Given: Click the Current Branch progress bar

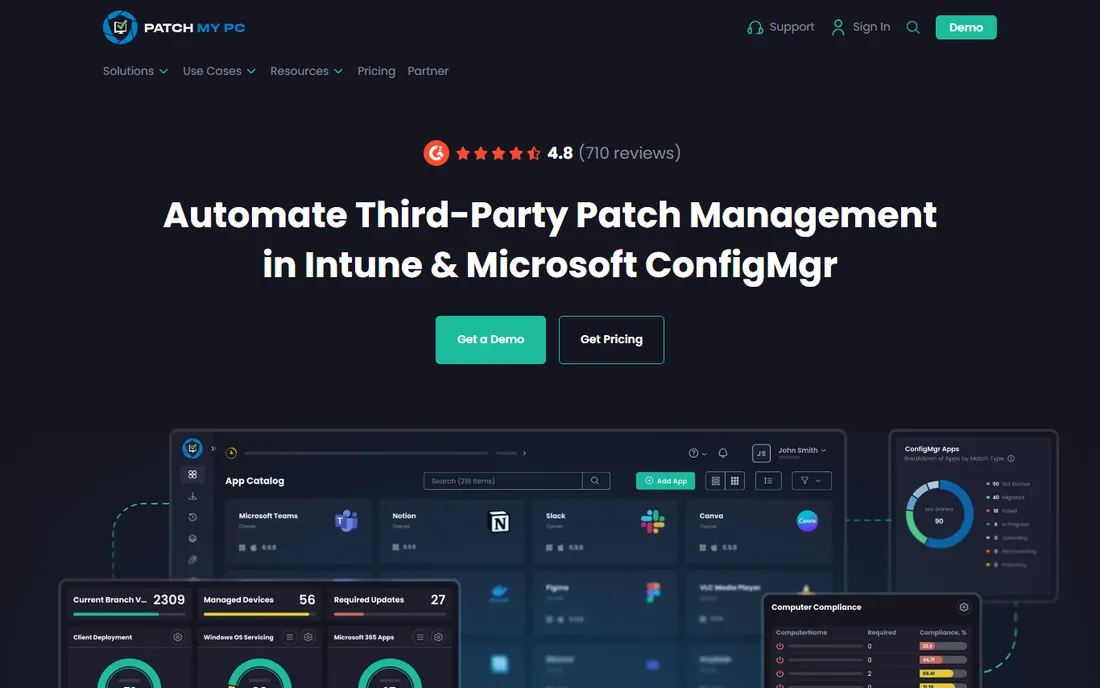Looking at the screenshot, I should (129, 614).
